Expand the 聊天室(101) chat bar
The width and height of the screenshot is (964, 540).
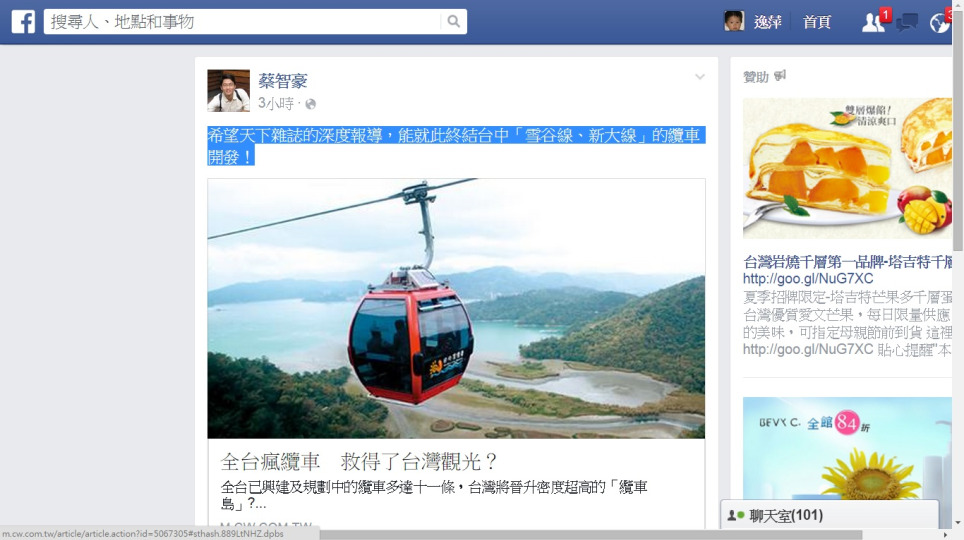(829, 515)
